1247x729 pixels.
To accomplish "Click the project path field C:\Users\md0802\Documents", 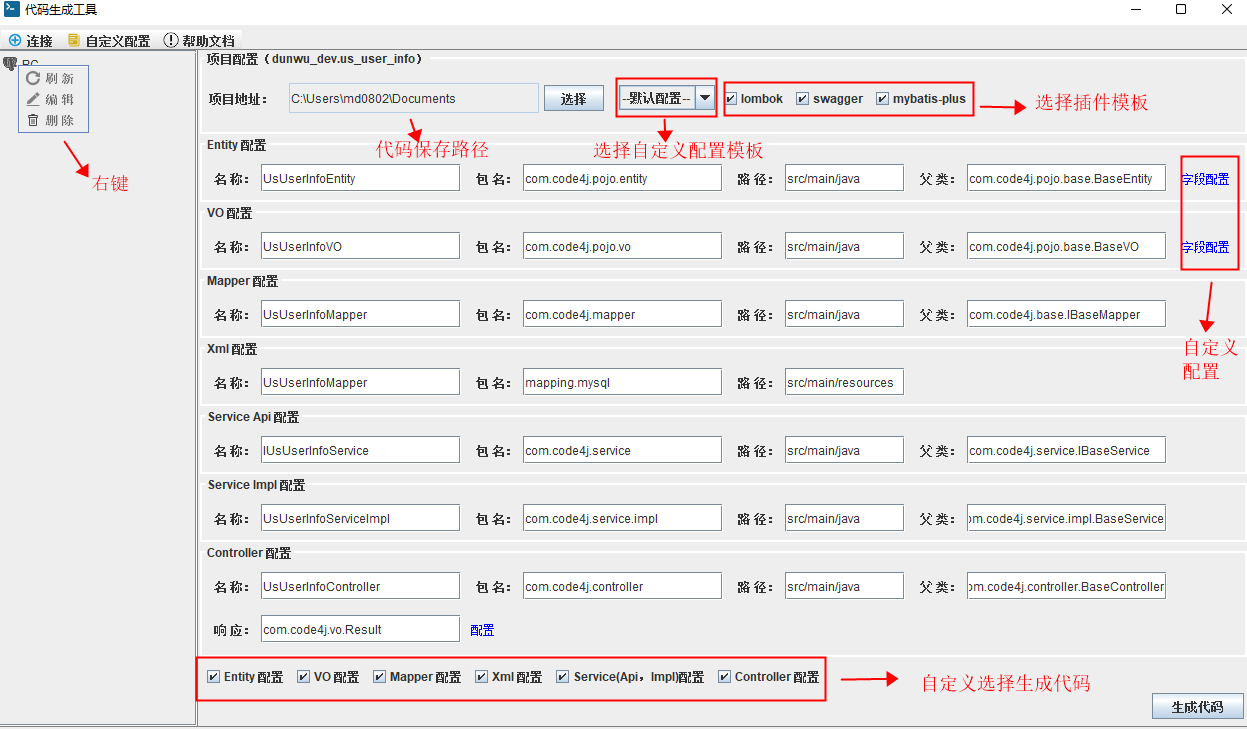I will (414, 98).
